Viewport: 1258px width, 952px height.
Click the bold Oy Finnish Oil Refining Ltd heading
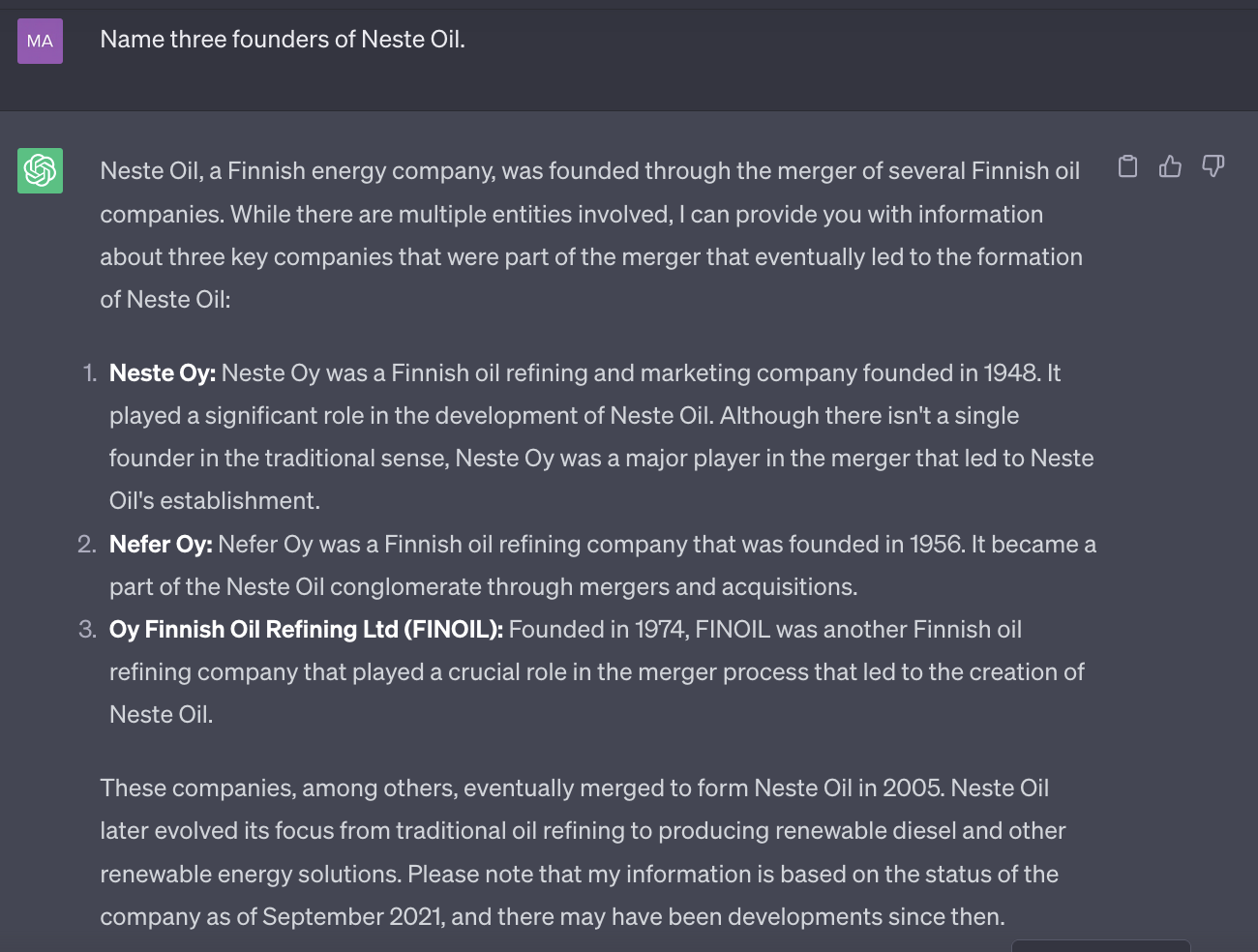305,630
